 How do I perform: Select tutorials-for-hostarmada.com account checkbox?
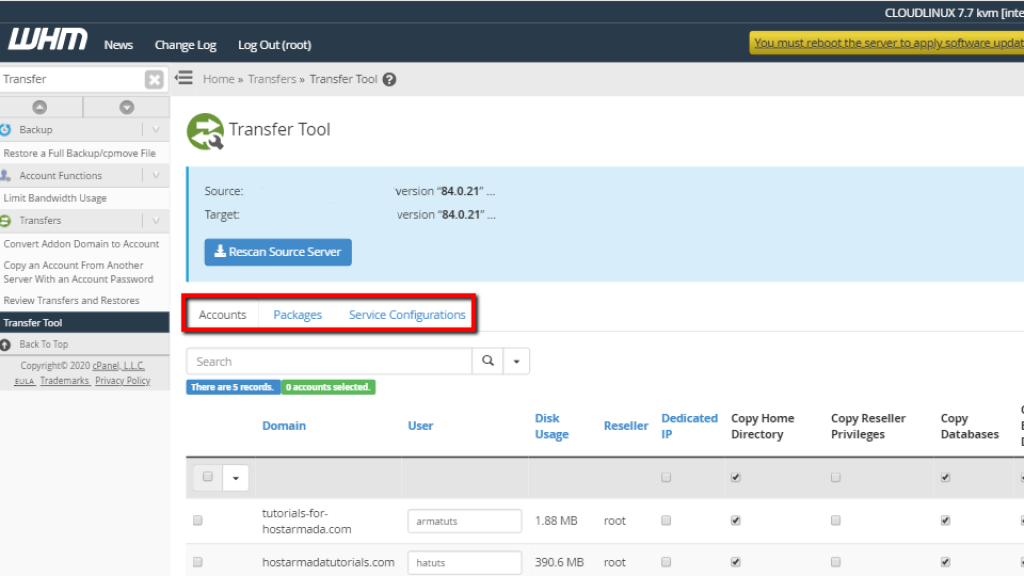pos(198,520)
